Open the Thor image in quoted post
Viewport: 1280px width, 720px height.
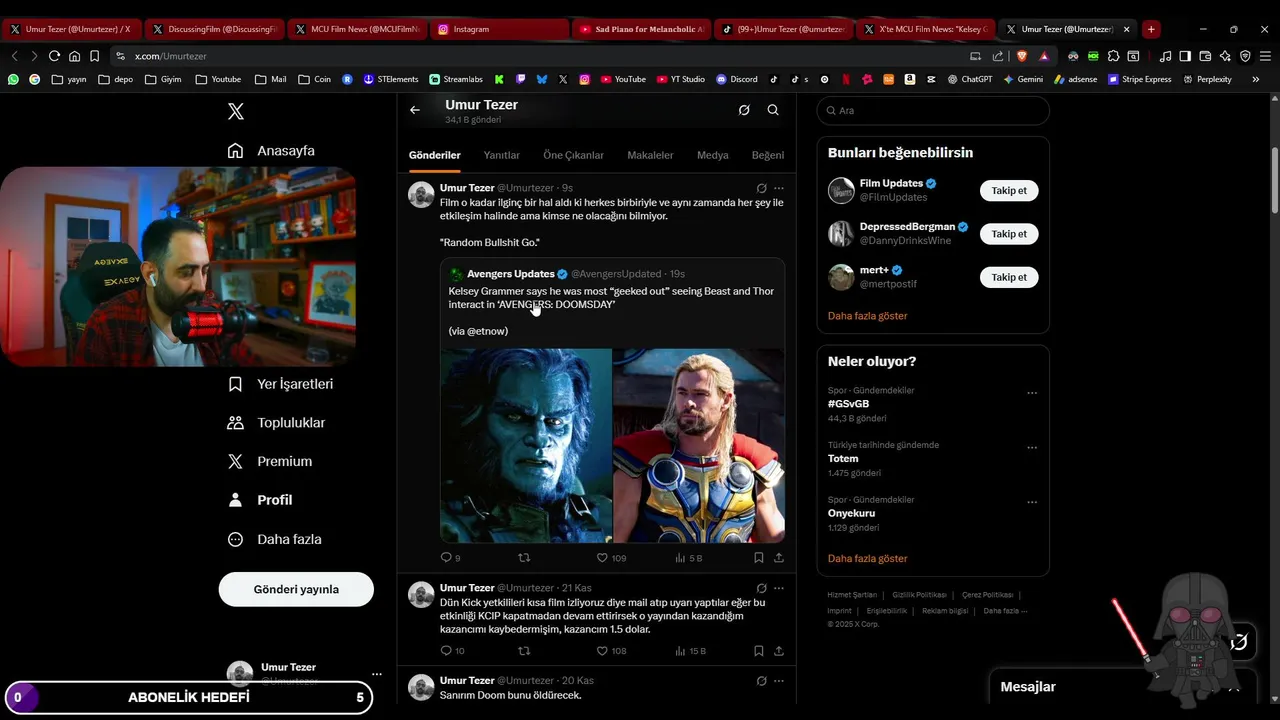click(x=699, y=445)
